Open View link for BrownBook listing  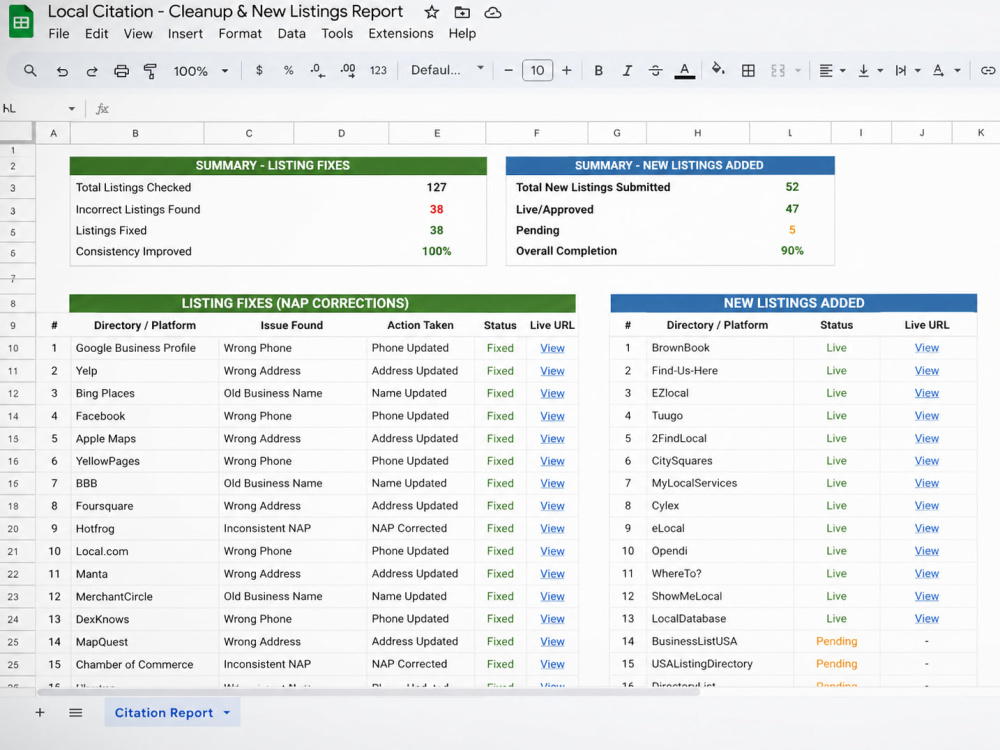[927, 348]
